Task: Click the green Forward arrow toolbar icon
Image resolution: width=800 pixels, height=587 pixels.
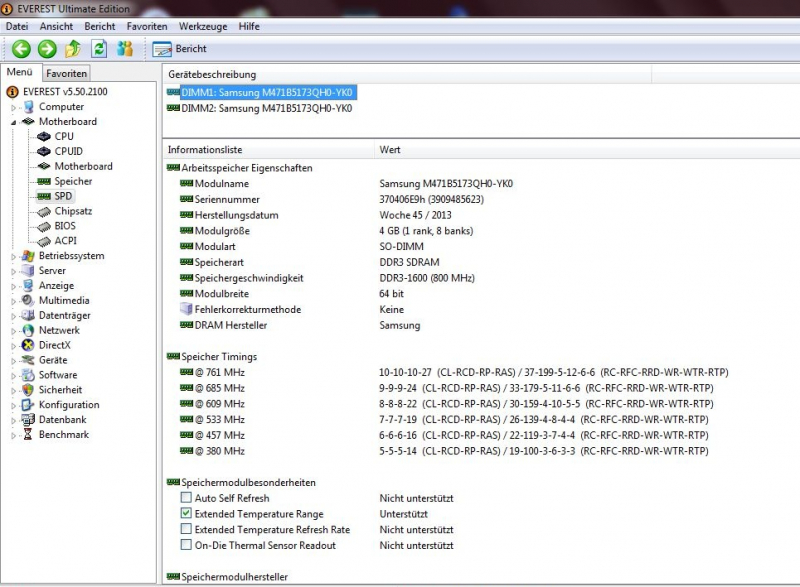Action: point(47,49)
